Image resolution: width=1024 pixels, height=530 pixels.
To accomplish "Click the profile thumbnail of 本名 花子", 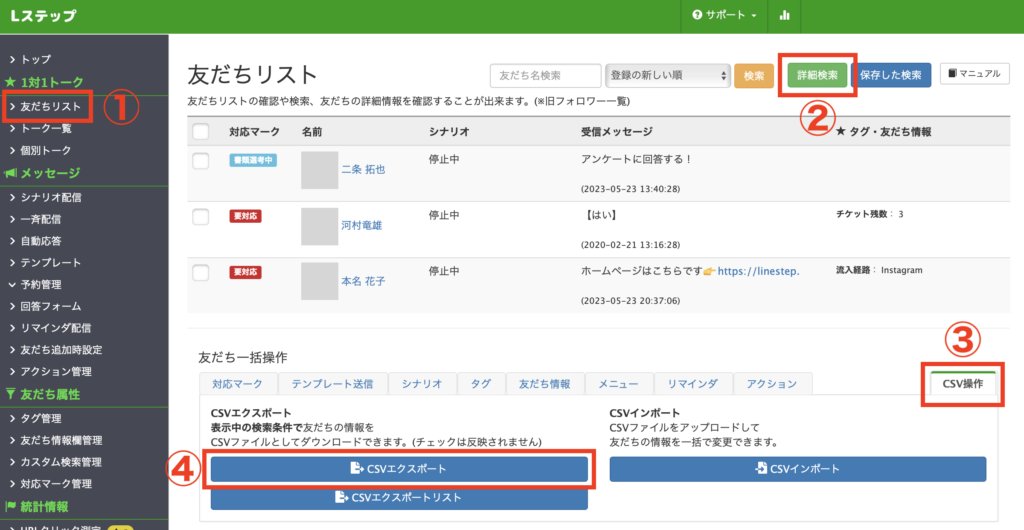I will click(320, 281).
